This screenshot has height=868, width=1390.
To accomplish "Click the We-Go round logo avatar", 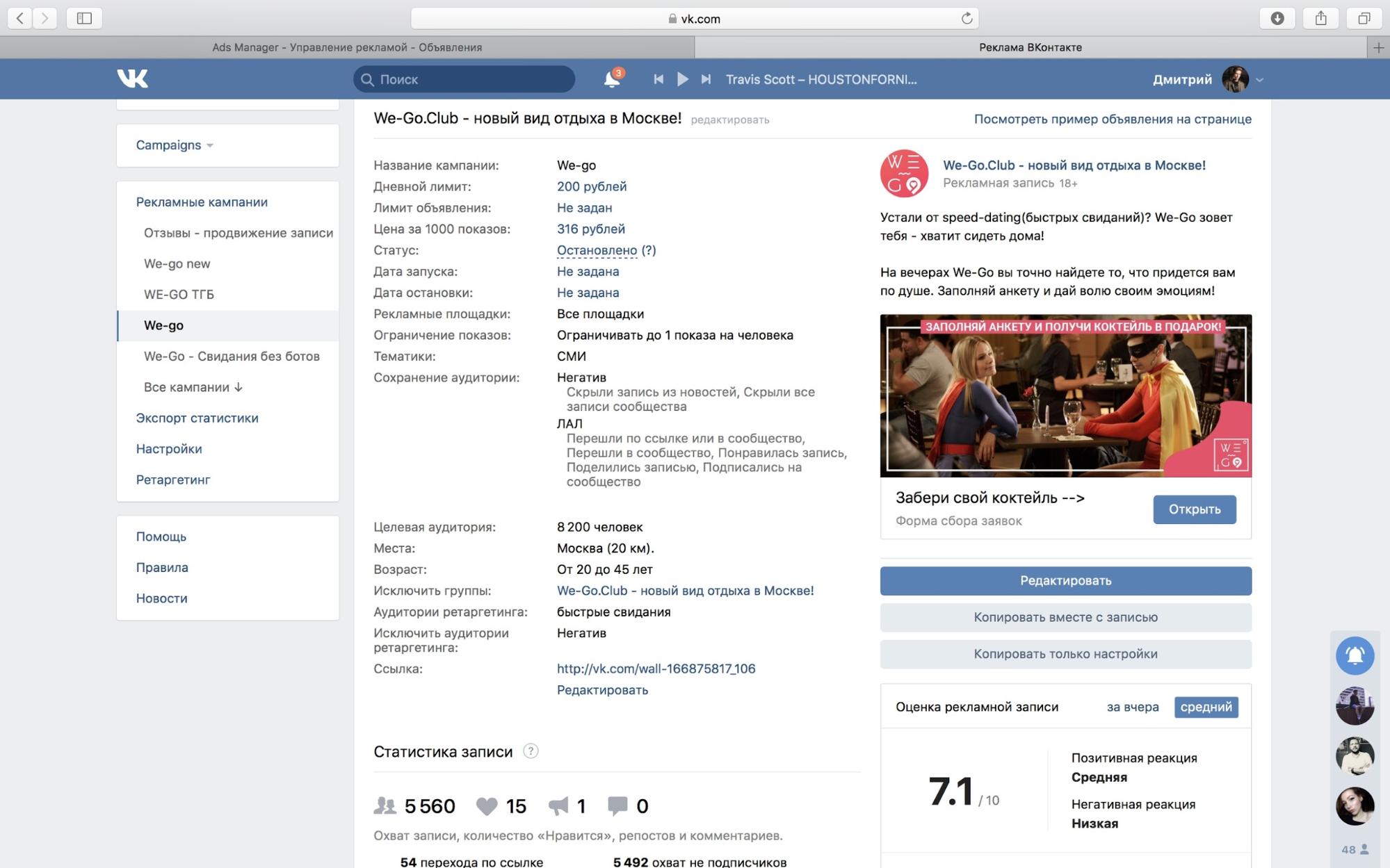I will 904,174.
